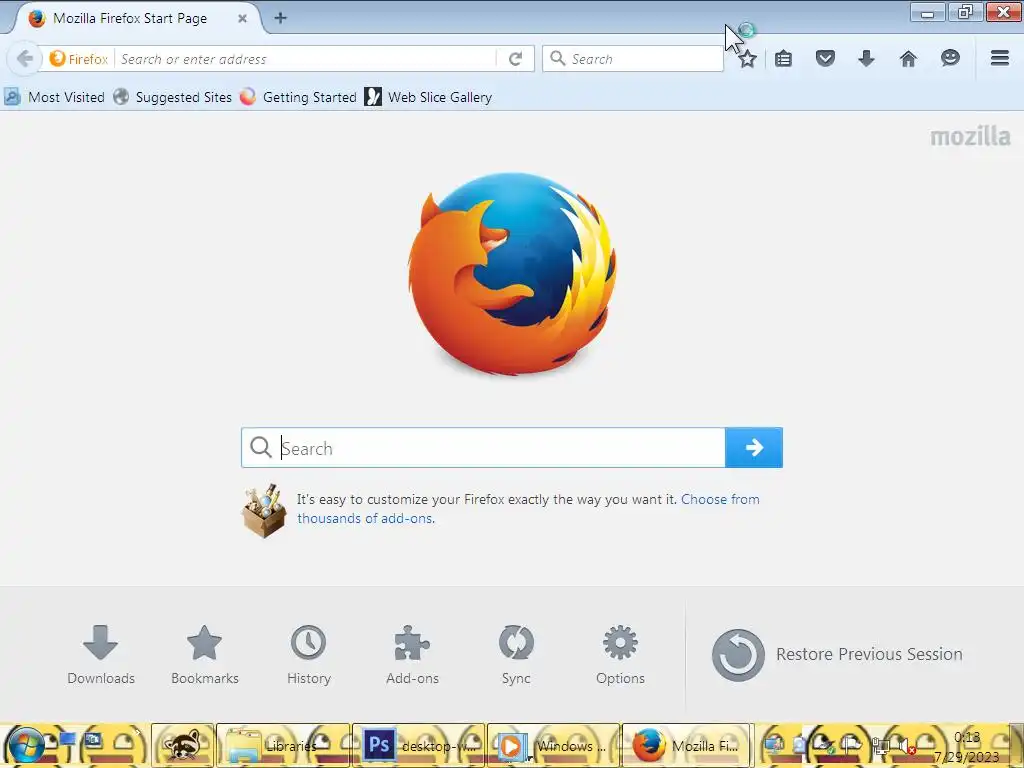Go to home page via house icon
1024x768 pixels.
908,59
